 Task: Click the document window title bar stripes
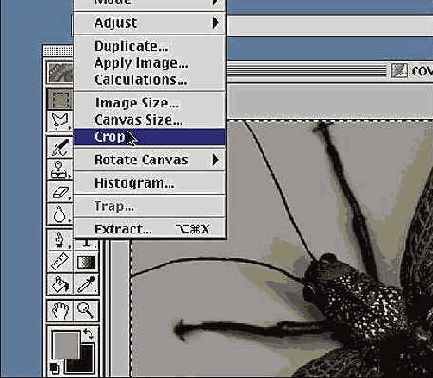(x=306, y=71)
